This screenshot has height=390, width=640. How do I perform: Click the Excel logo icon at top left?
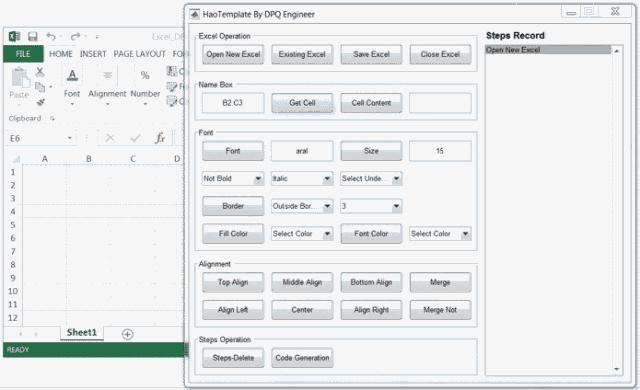pos(14,37)
